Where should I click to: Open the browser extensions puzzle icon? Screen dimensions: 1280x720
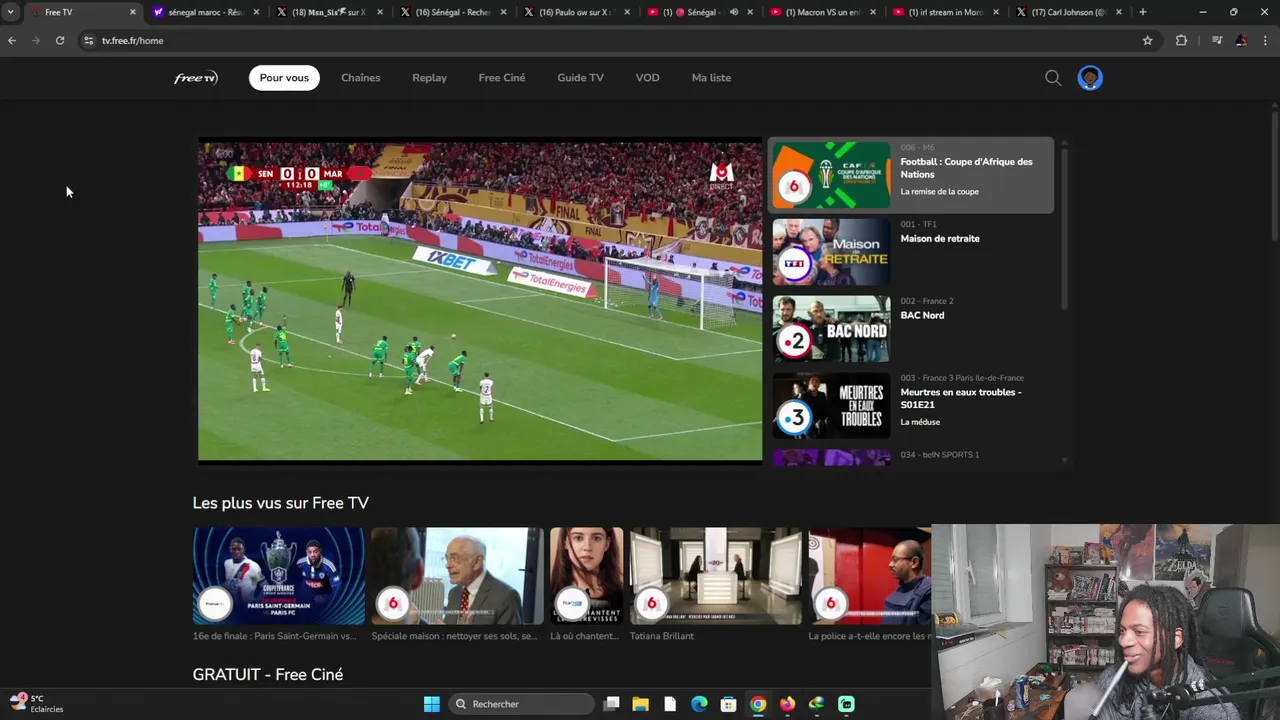1181,41
